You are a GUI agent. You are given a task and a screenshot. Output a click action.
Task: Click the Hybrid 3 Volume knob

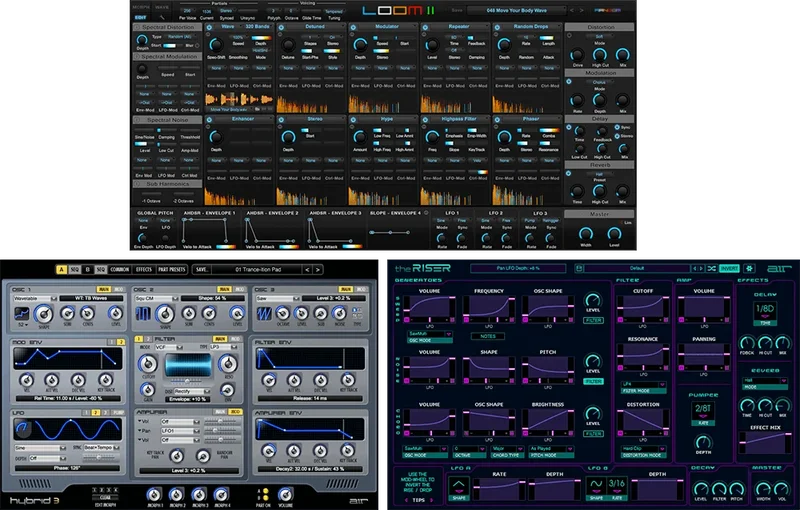pyautogui.click(x=285, y=494)
